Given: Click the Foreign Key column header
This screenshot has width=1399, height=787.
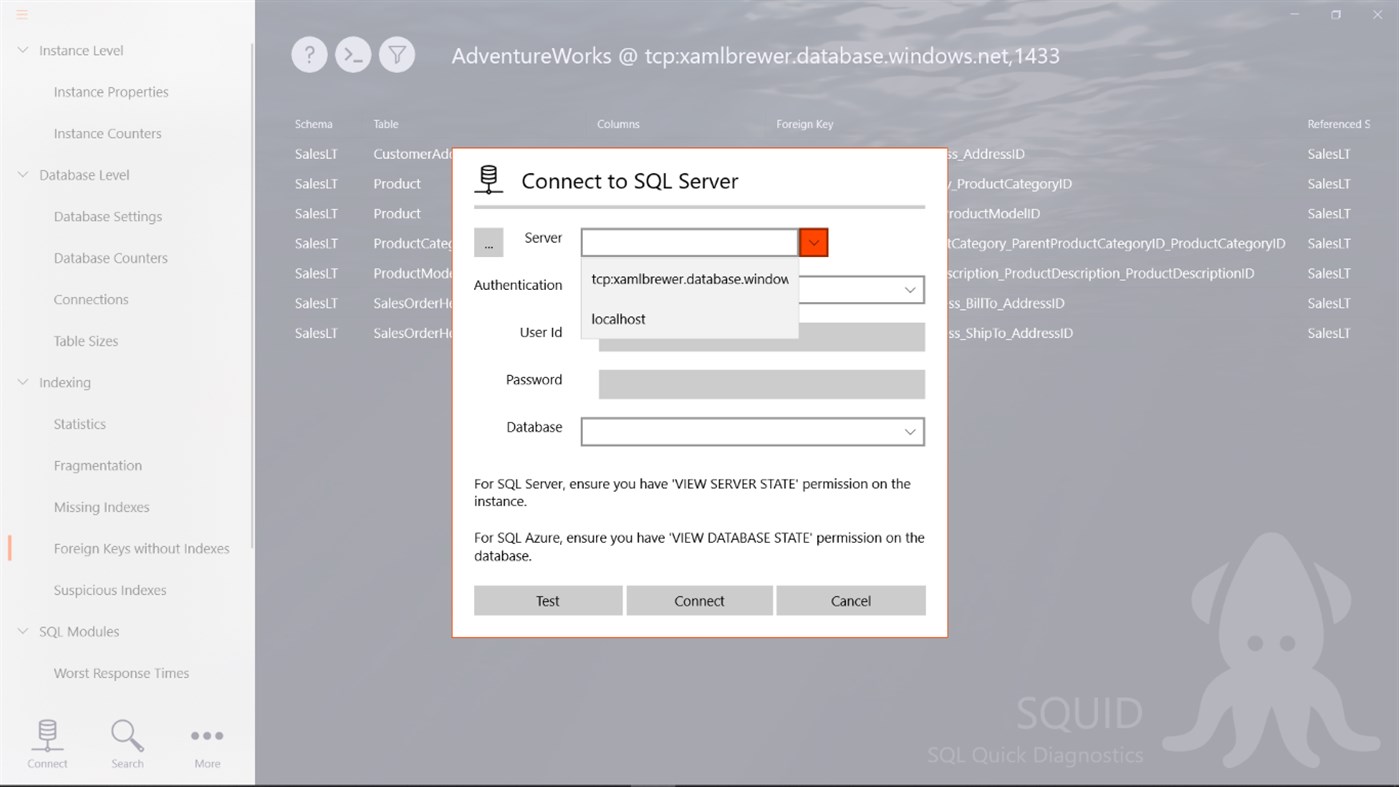Looking at the screenshot, I should coord(805,124).
